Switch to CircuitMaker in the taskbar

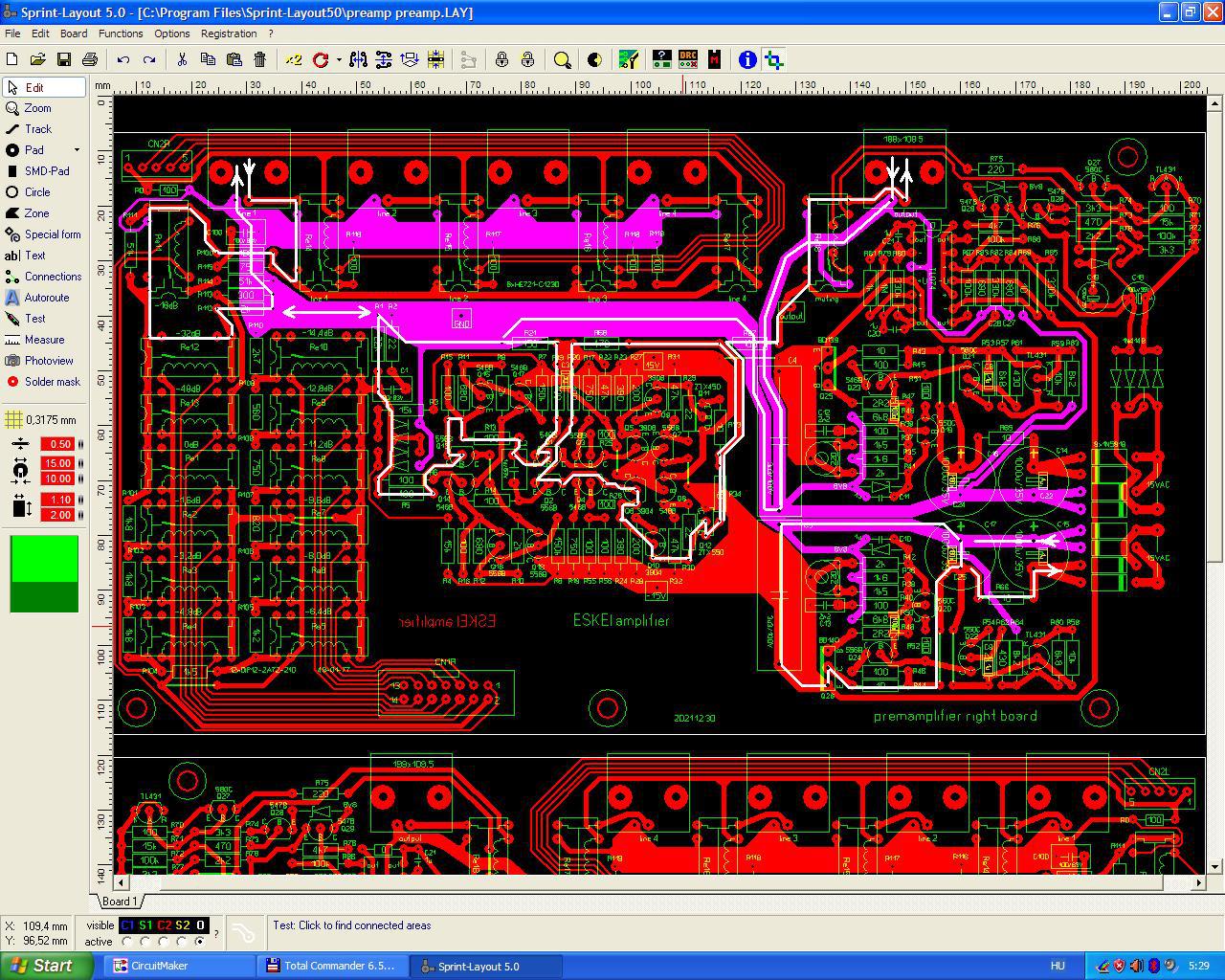[x=180, y=966]
